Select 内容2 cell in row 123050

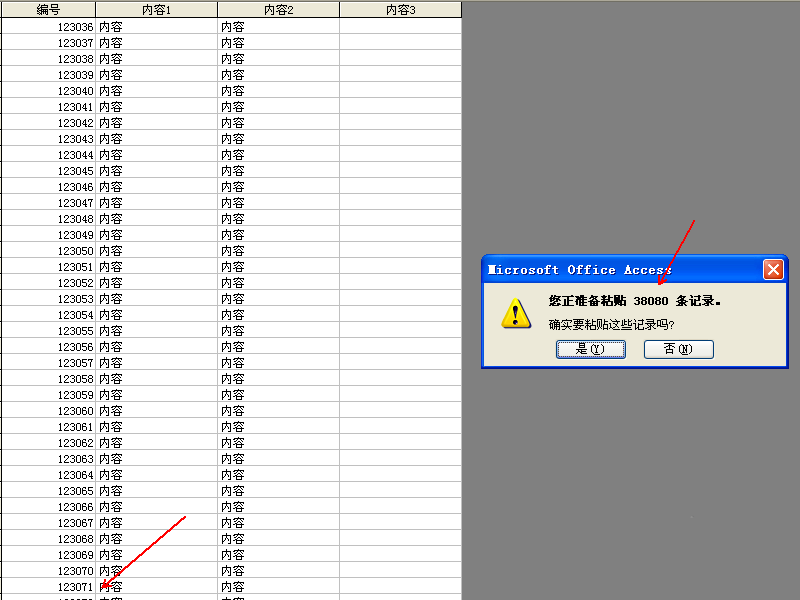pos(279,251)
